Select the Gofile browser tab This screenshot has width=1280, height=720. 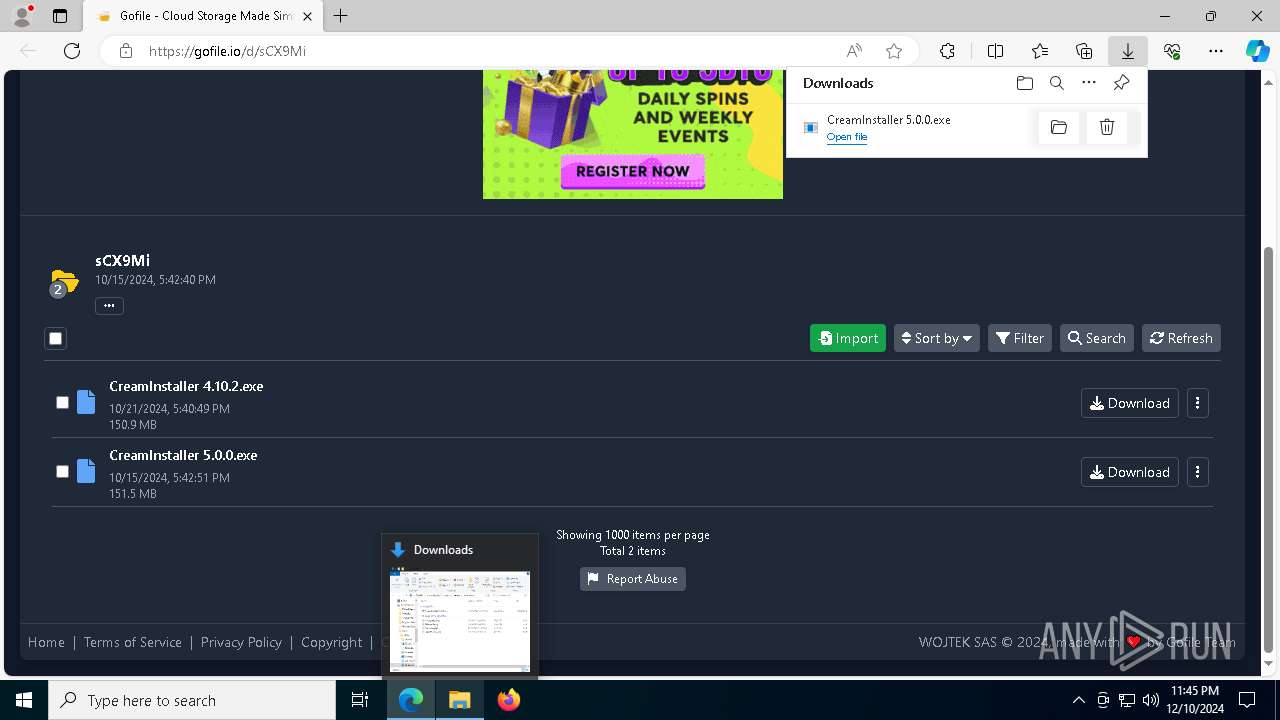click(x=204, y=16)
